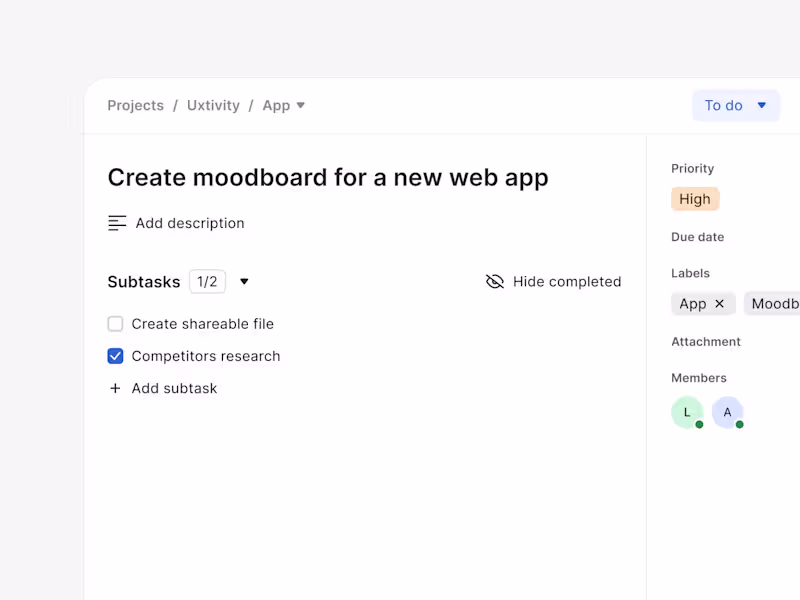Click the task title to edit

pos(328,177)
